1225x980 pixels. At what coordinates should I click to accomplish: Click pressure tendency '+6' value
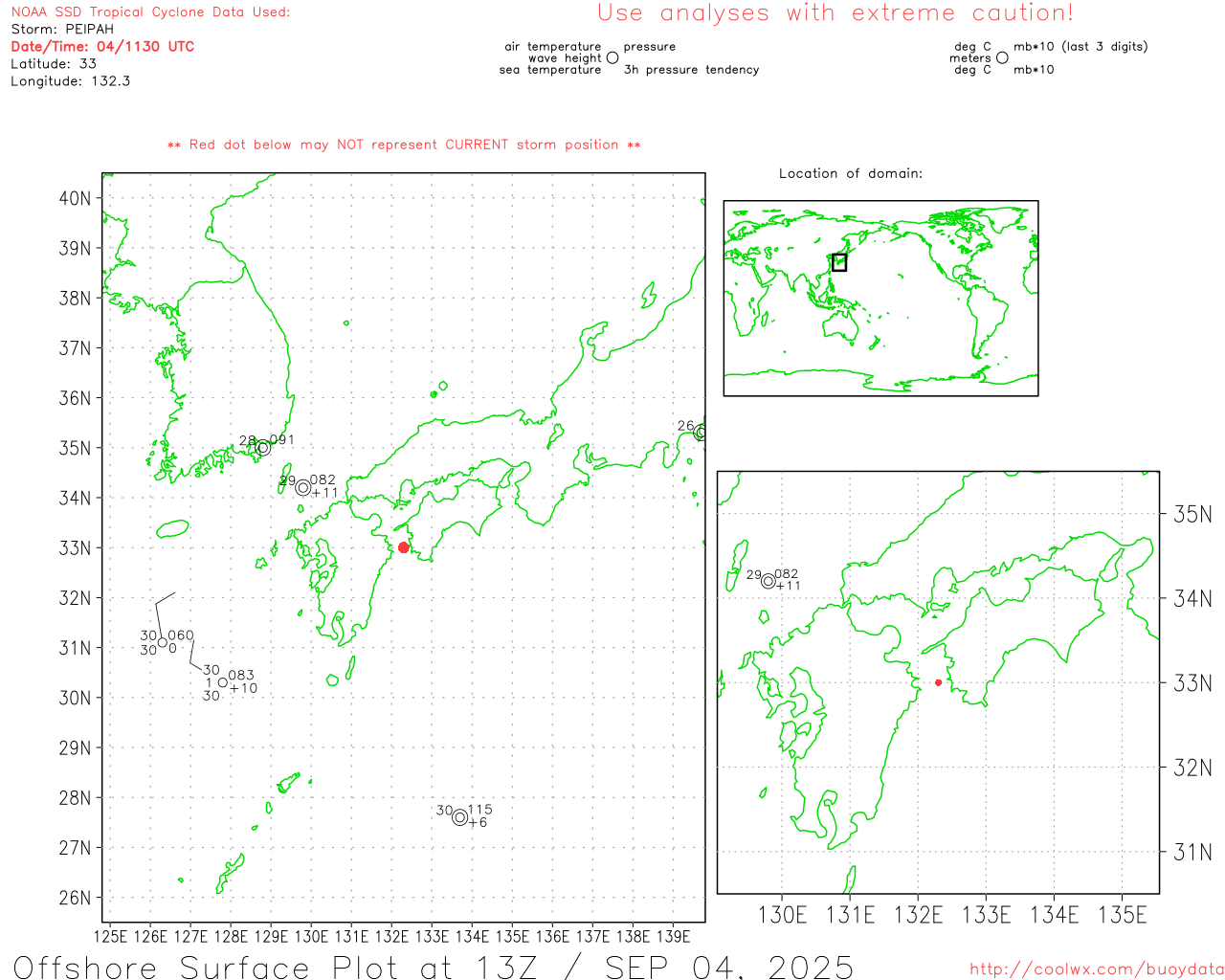click(479, 822)
